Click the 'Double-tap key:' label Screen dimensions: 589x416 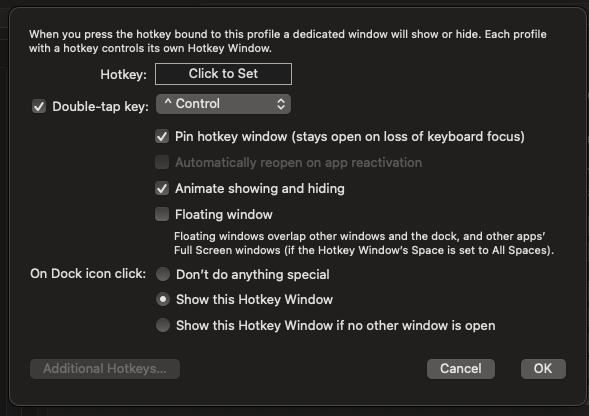100,107
